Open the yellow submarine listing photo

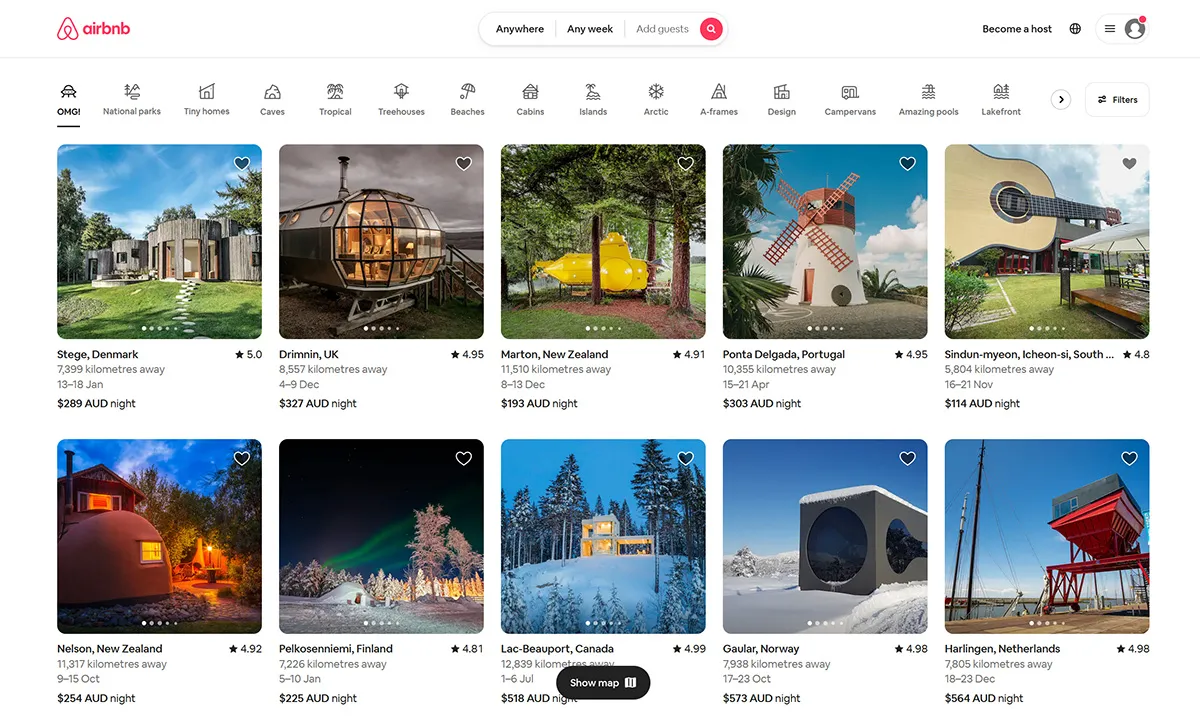click(x=603, y=242)
